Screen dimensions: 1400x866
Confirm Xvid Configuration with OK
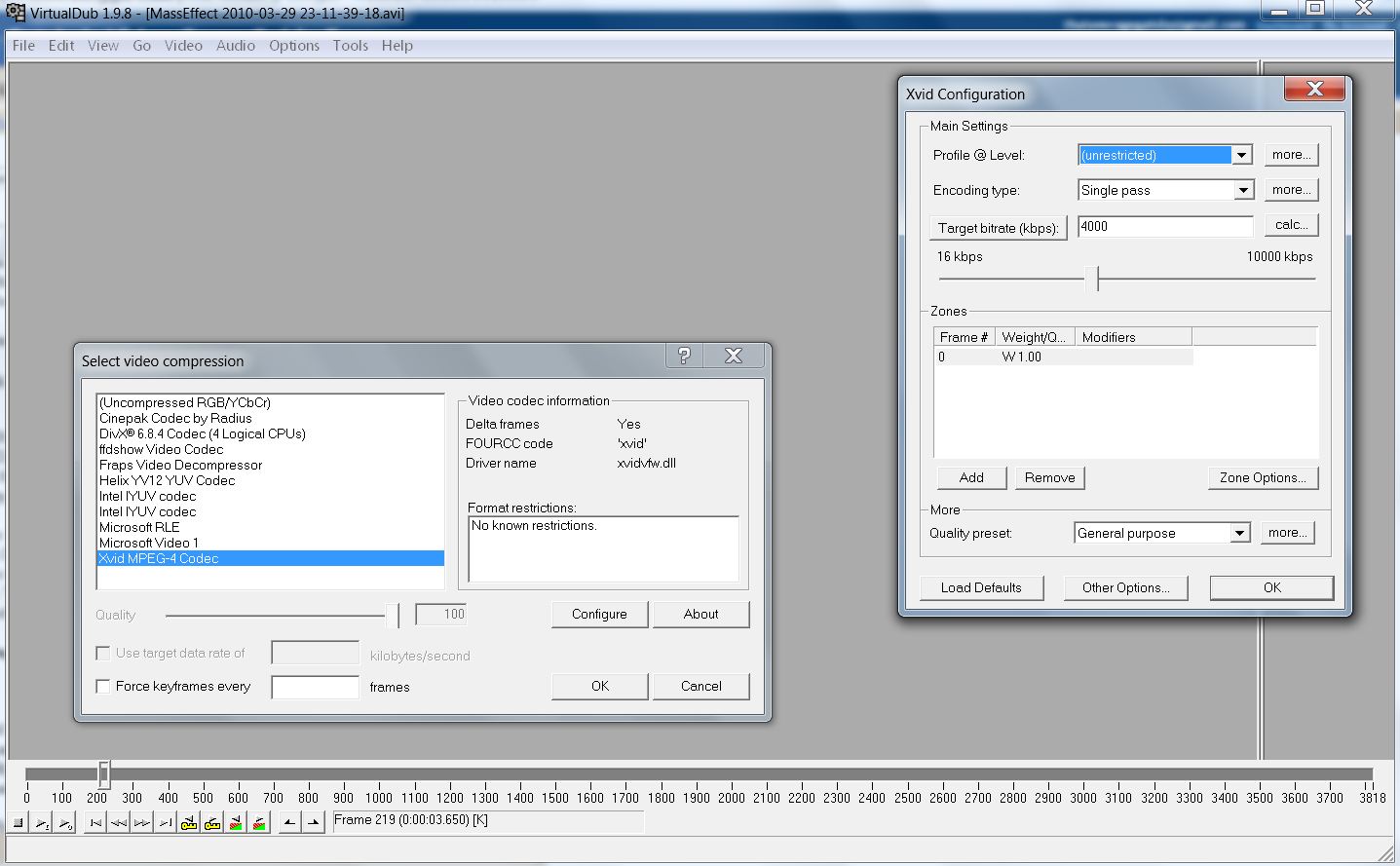[1271, 587]
